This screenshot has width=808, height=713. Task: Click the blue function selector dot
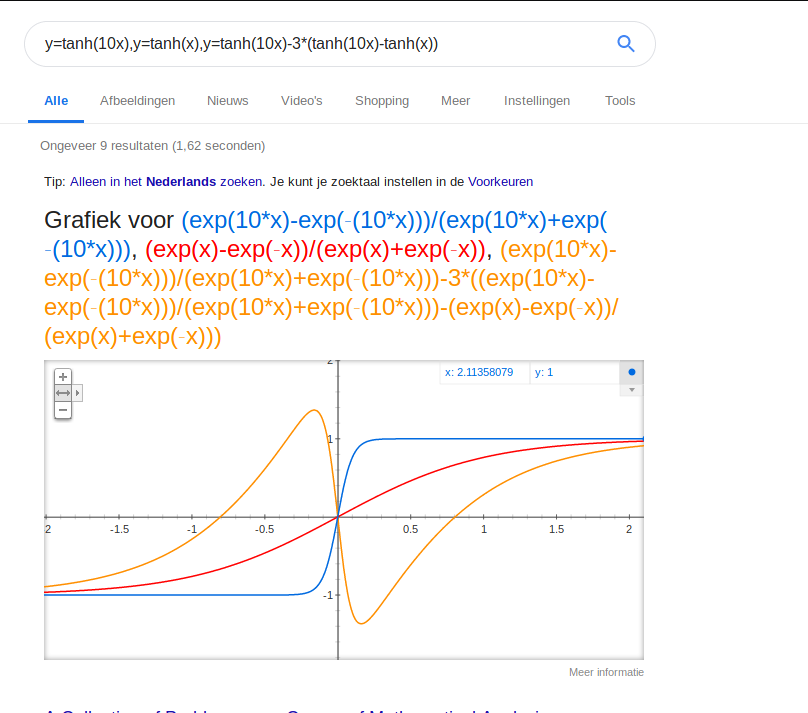tap(631, 372)
